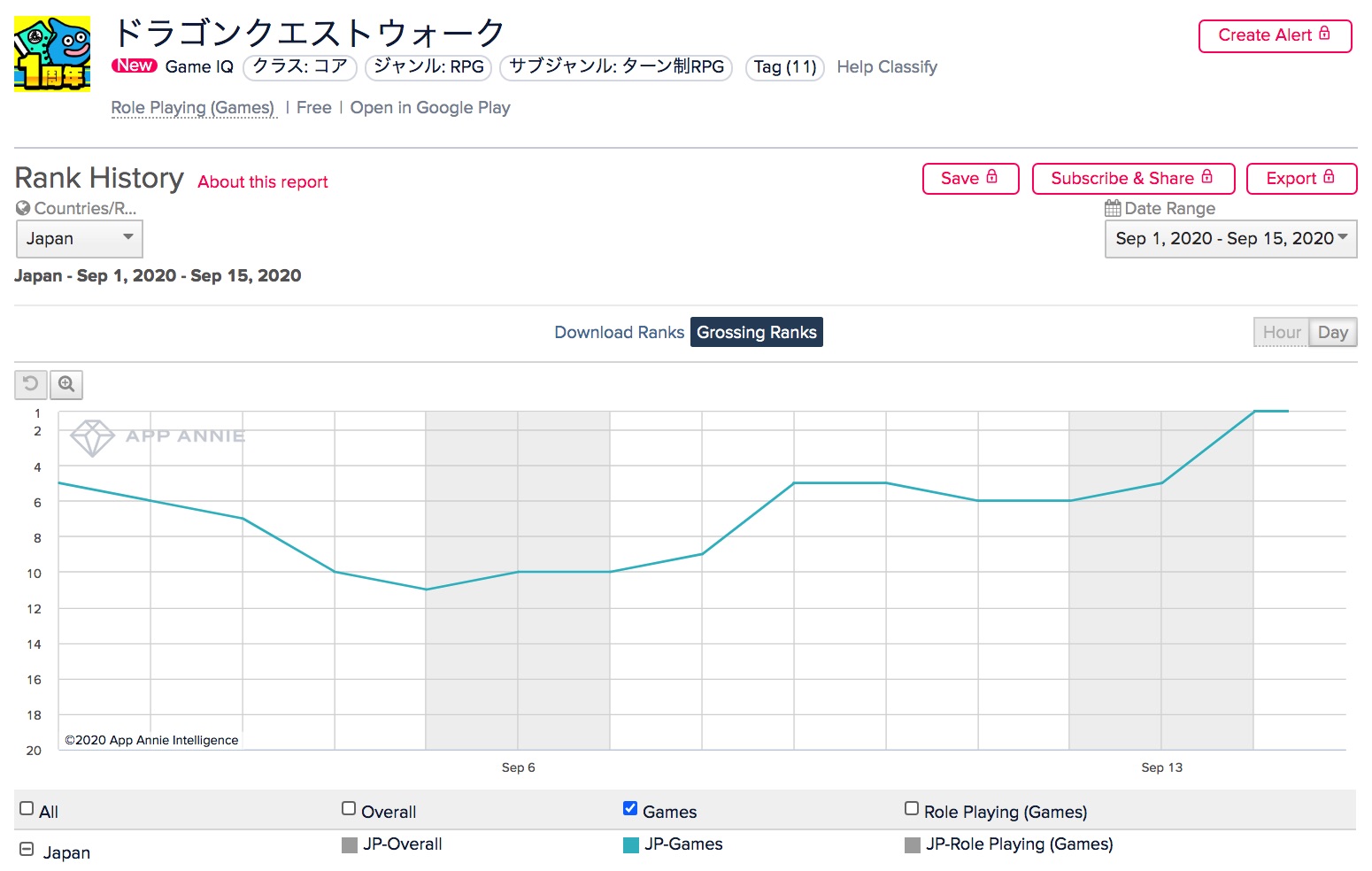Image resolution: width=1372 pixels, height=871 pixels.
Task: Click the ドラゴンクエストウォーク app title
Action: coord(309,34)
